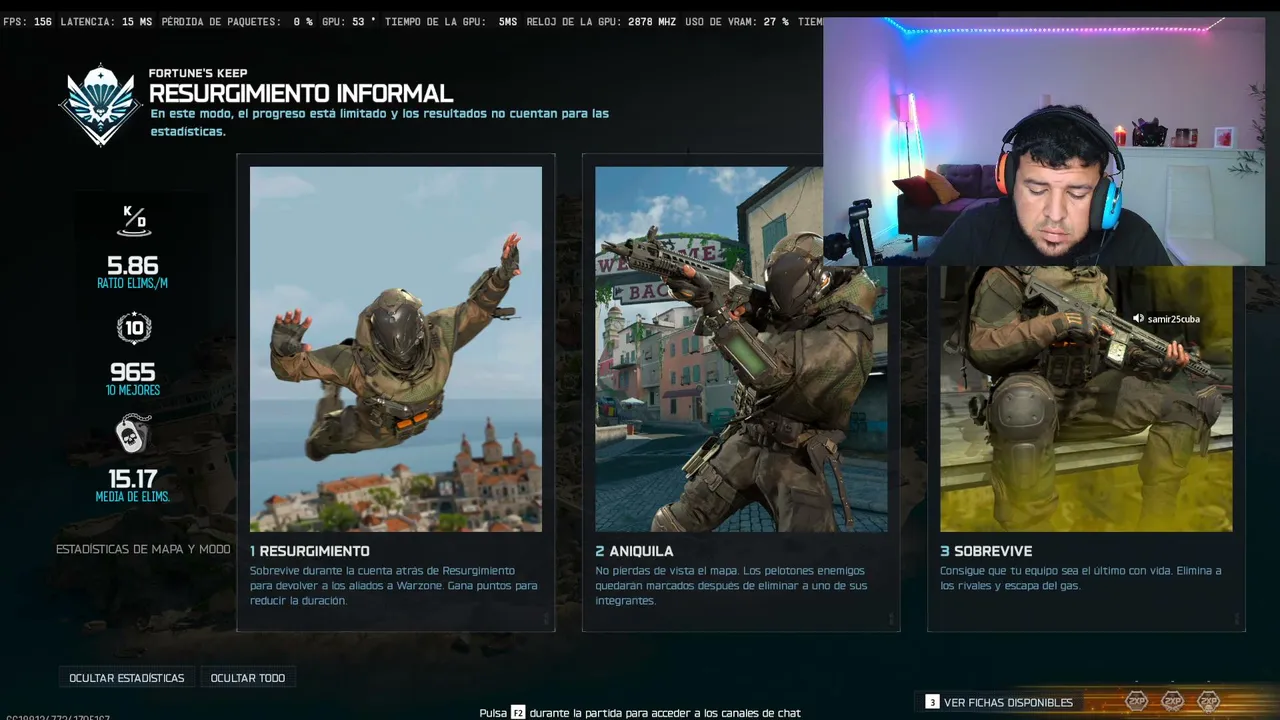Click the '5.86' ratio value
Screen dimensions: 1280x720
pyautogui.click(x=133, y=266)
